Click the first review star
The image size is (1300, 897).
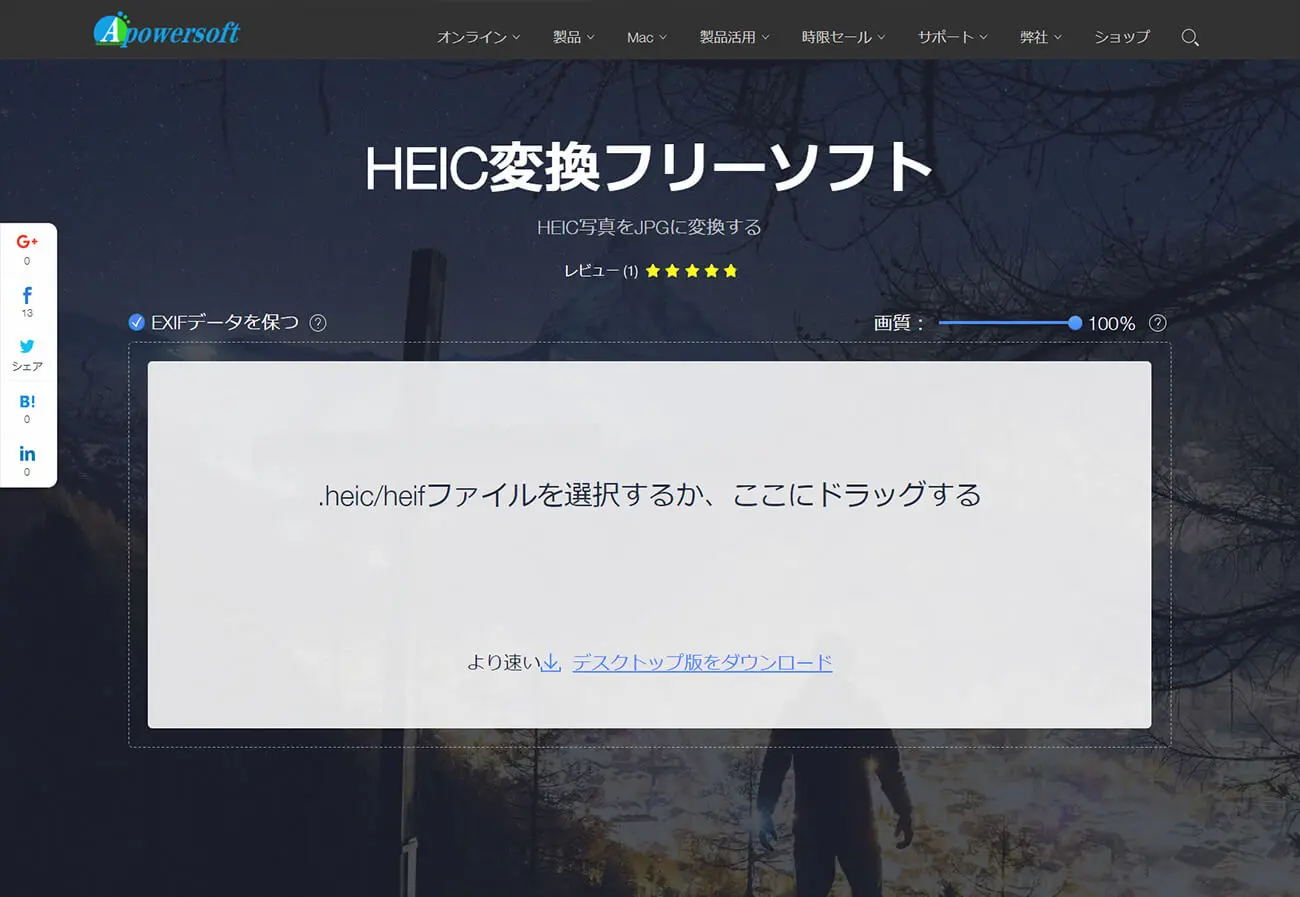(x=653, y=271)
